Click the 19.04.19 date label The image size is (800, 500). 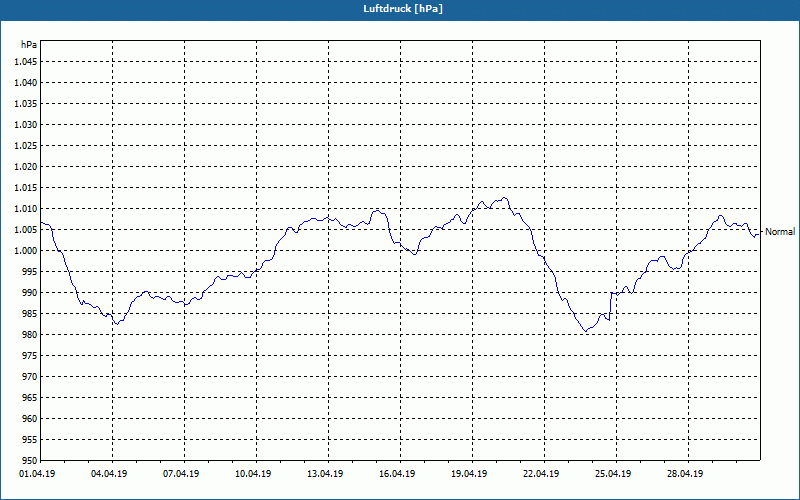coord(469,473)
